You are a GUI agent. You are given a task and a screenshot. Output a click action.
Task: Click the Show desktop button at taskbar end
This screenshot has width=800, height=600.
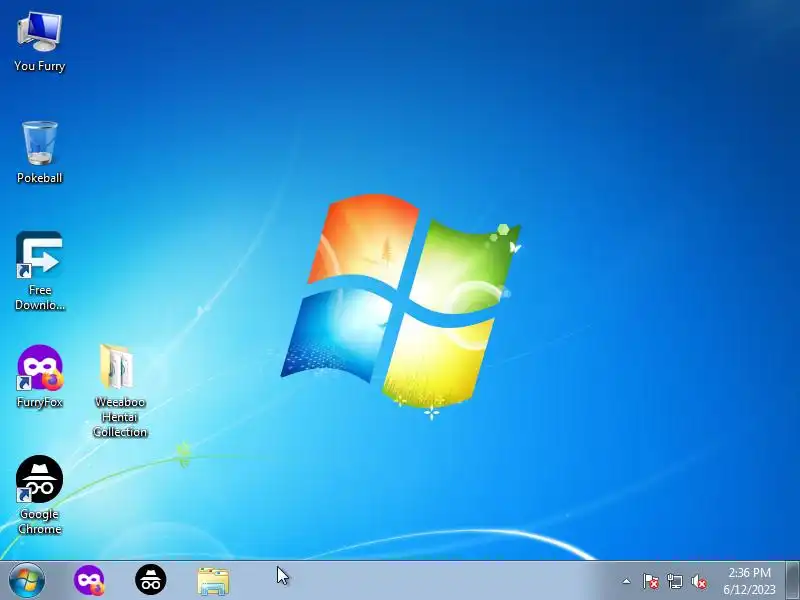(792, 581)
